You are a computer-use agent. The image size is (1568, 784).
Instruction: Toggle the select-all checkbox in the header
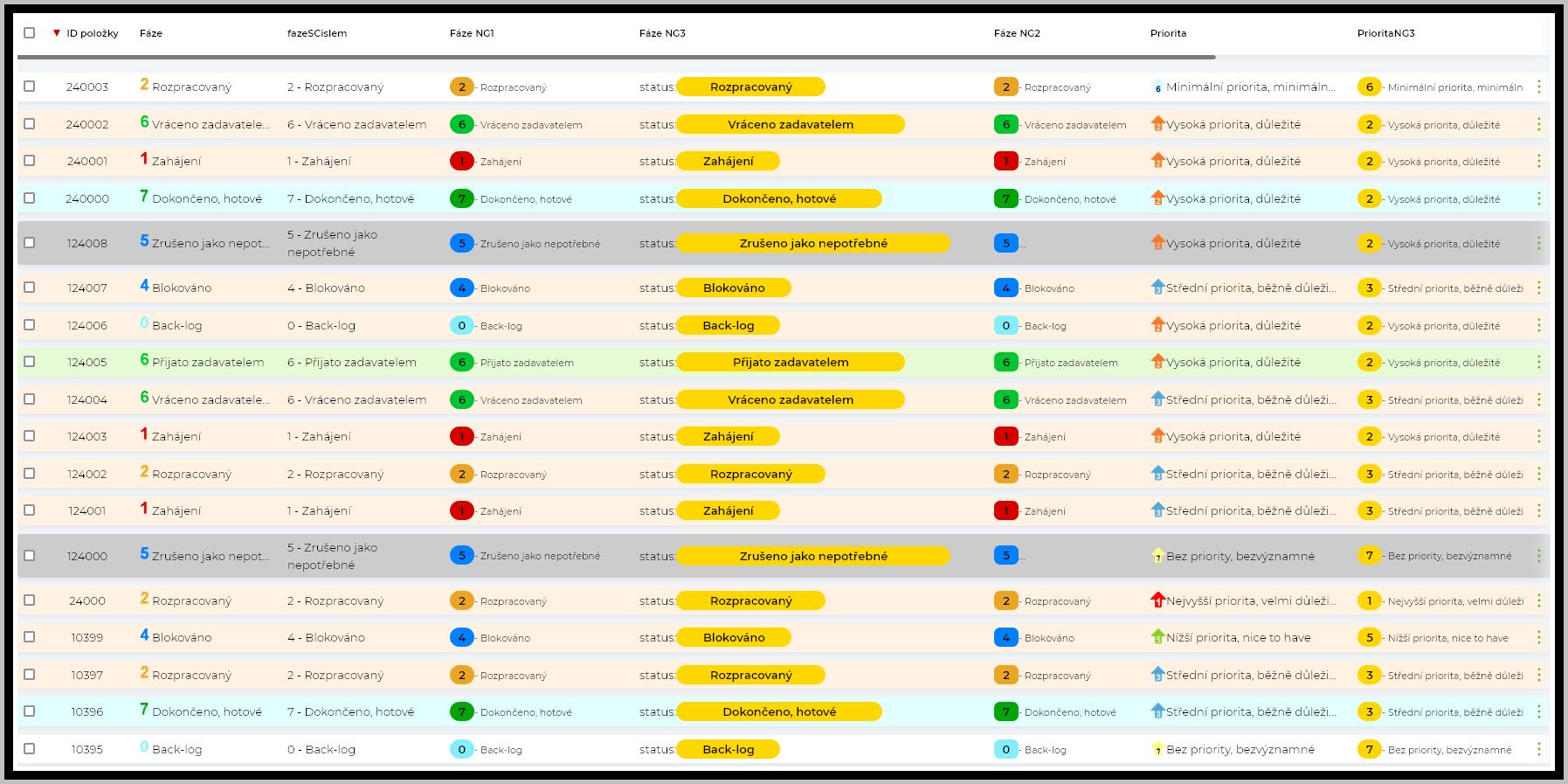29,32
